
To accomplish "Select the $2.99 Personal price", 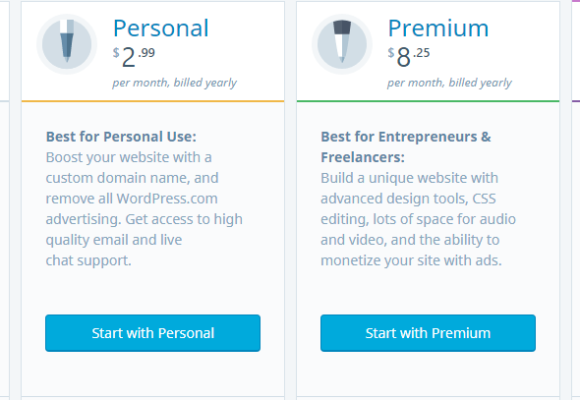I will pyautogui.click(x=134, y=57).
